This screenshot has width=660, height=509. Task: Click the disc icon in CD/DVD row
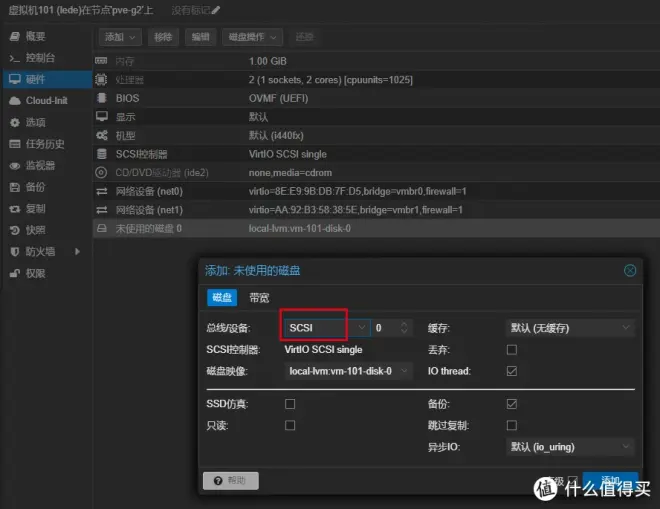101,172
